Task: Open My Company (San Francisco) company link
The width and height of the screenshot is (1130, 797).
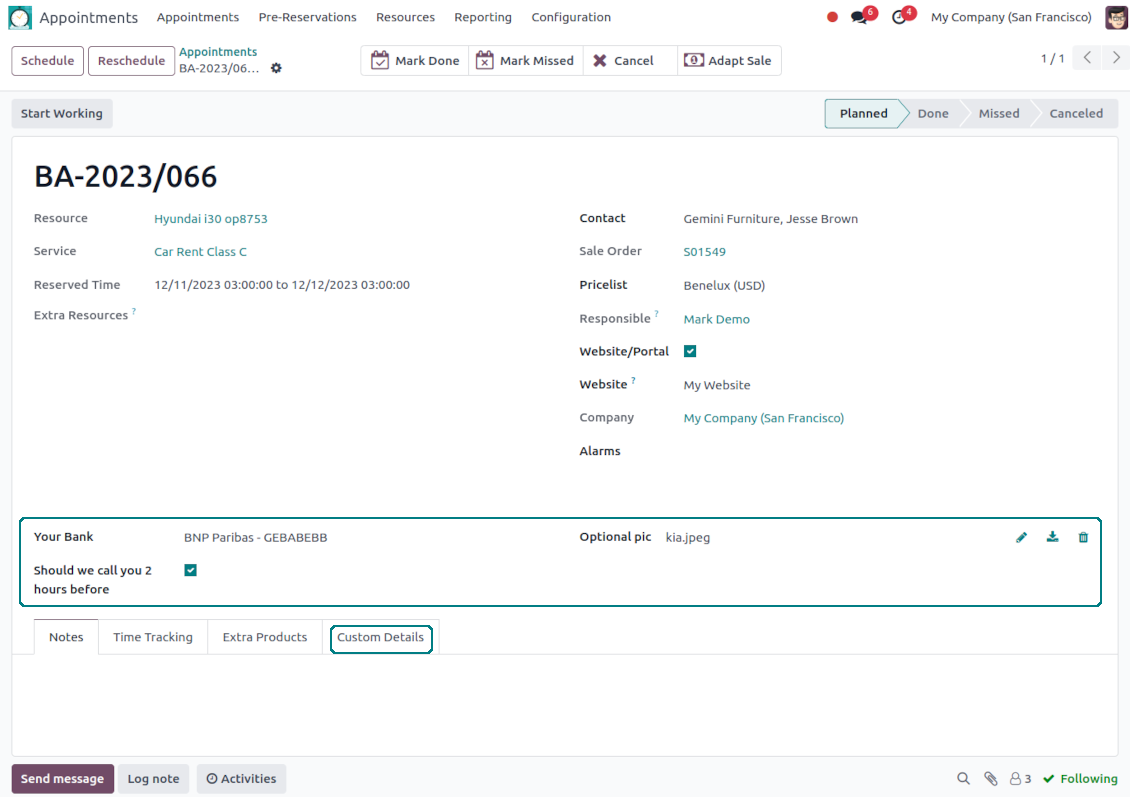Action: point(763,418)
